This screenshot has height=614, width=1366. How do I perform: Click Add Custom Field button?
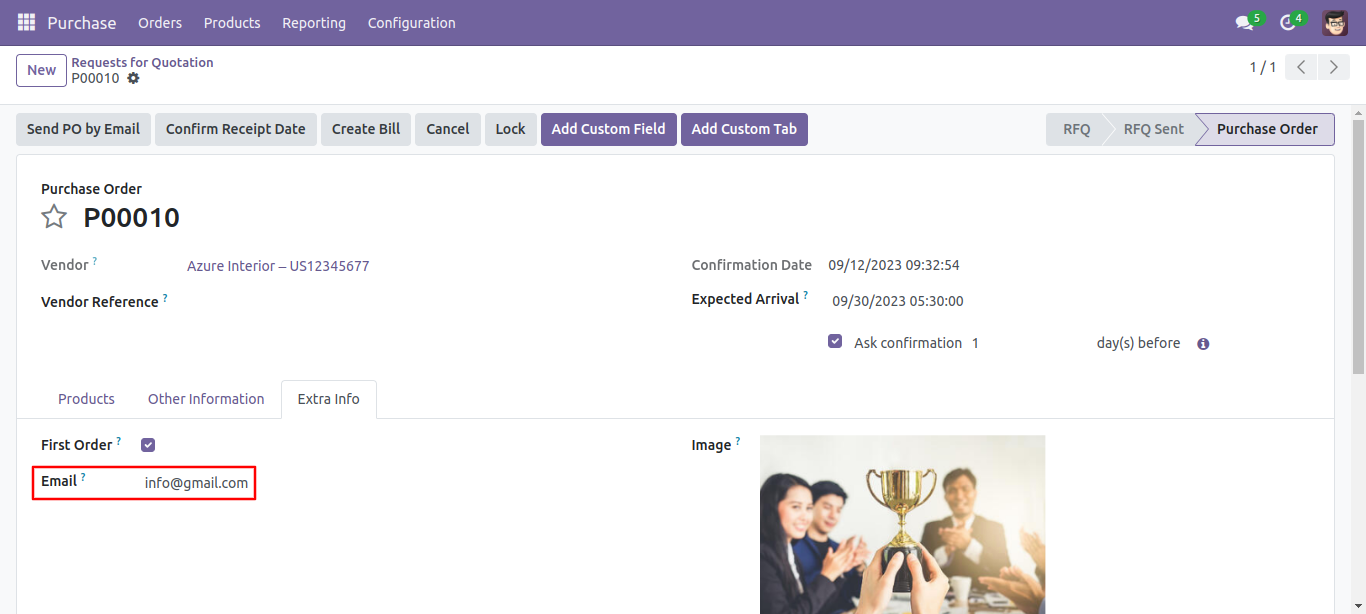click(x=609, y=129)
